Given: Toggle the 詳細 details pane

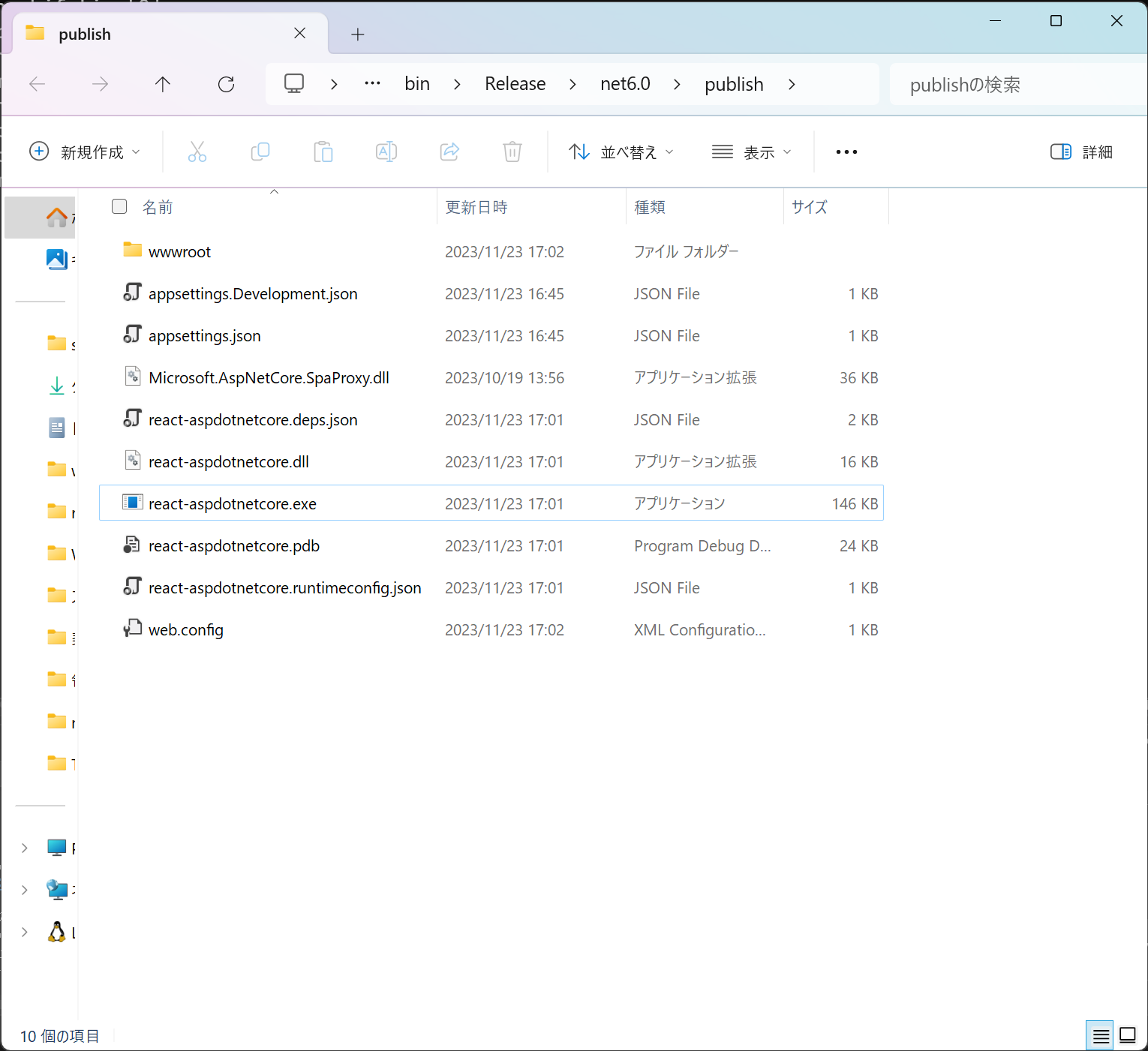Looking at the screenshot, I should [1080, 152].
